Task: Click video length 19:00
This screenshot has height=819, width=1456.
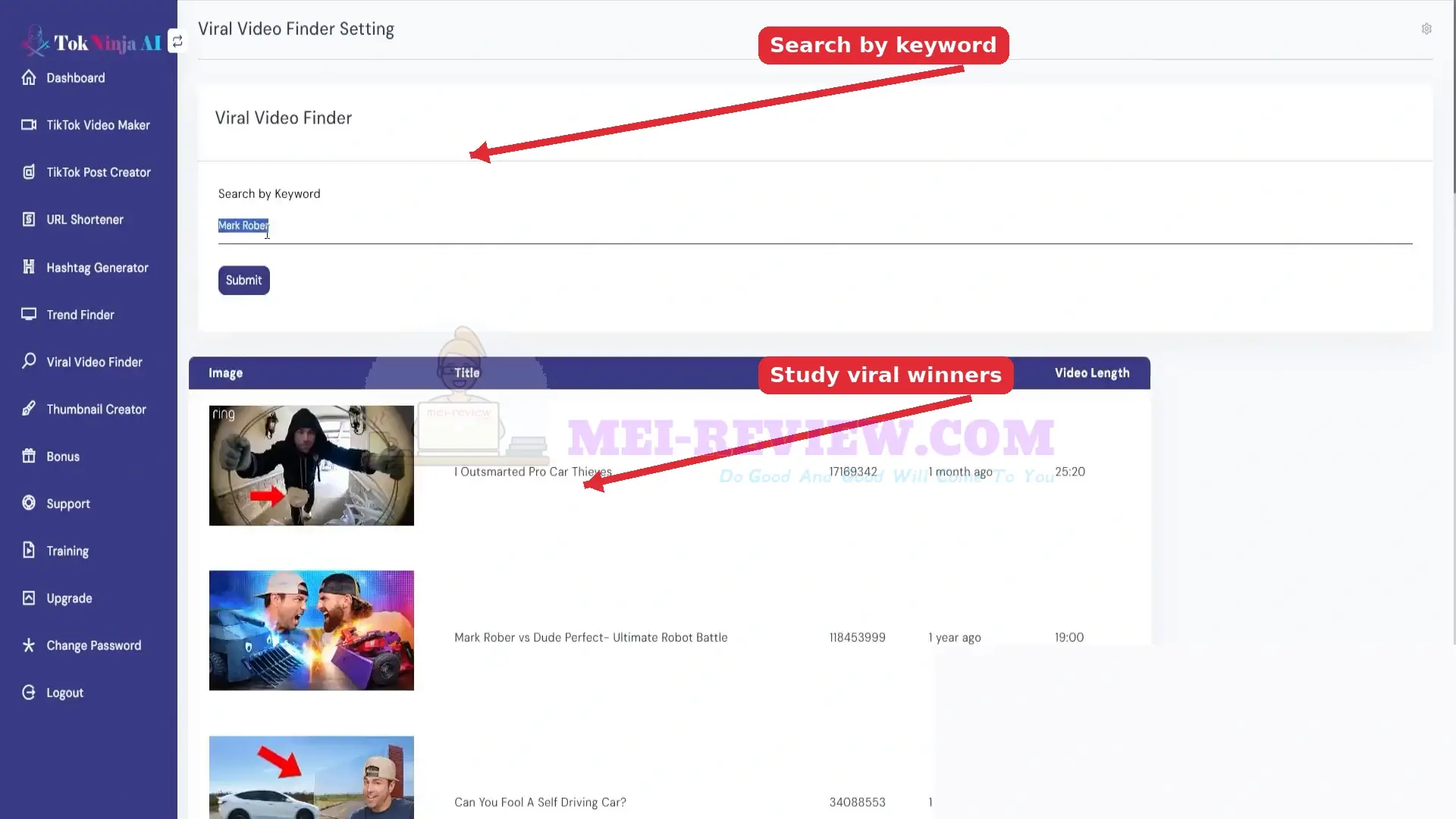Action: pos(1069,638)
